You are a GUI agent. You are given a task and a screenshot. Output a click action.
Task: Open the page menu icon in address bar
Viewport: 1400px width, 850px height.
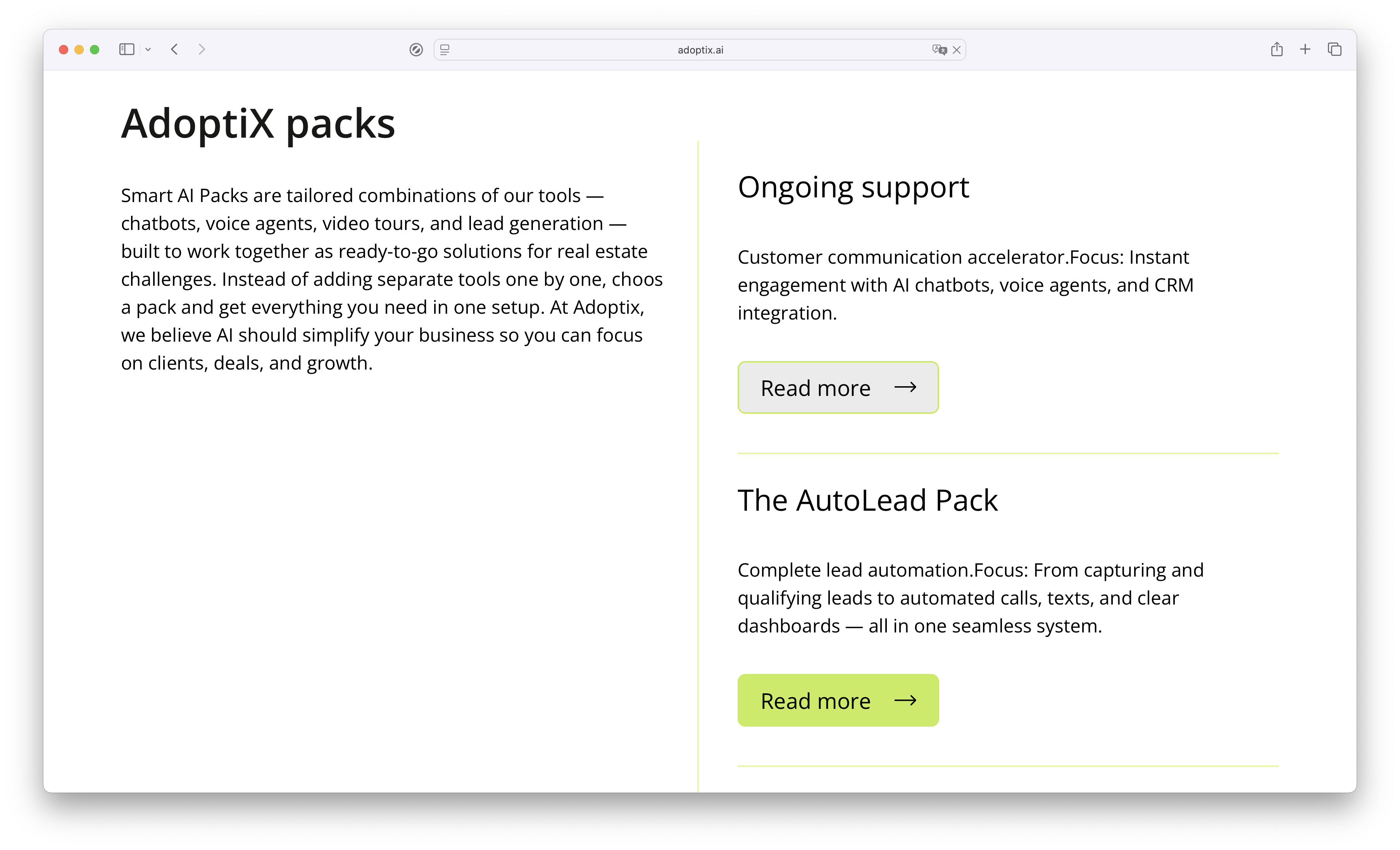tap(445, 50)
